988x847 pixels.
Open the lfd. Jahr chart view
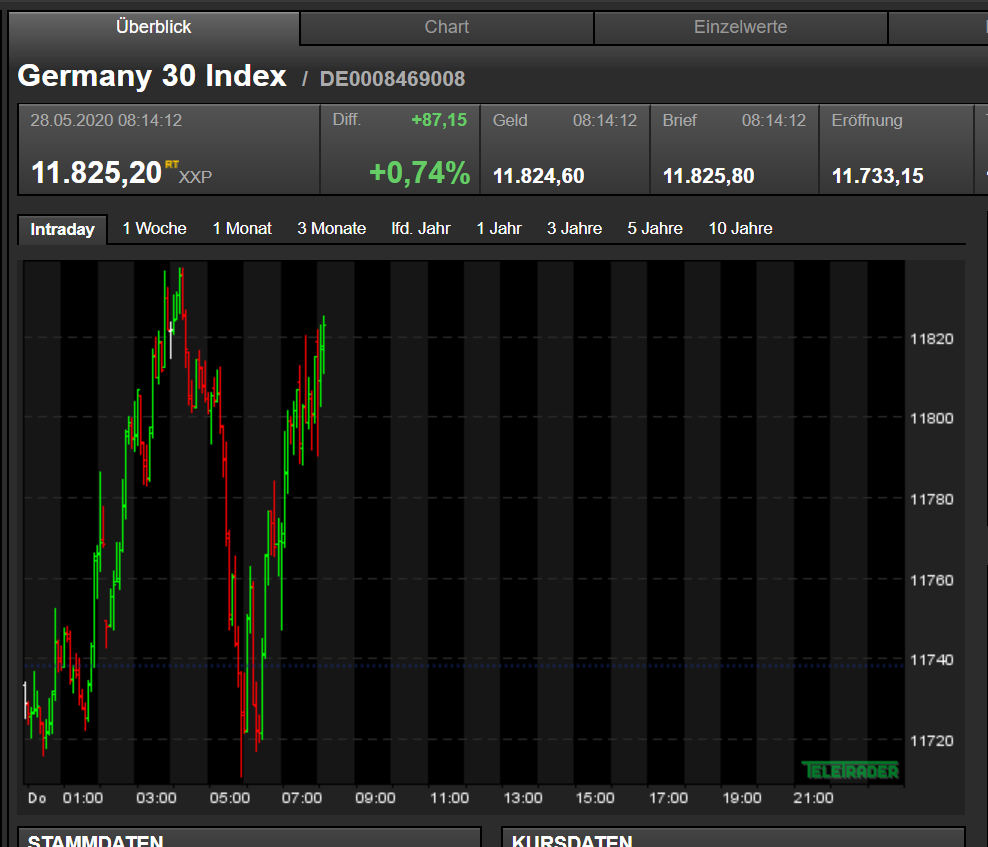[421, 228]
